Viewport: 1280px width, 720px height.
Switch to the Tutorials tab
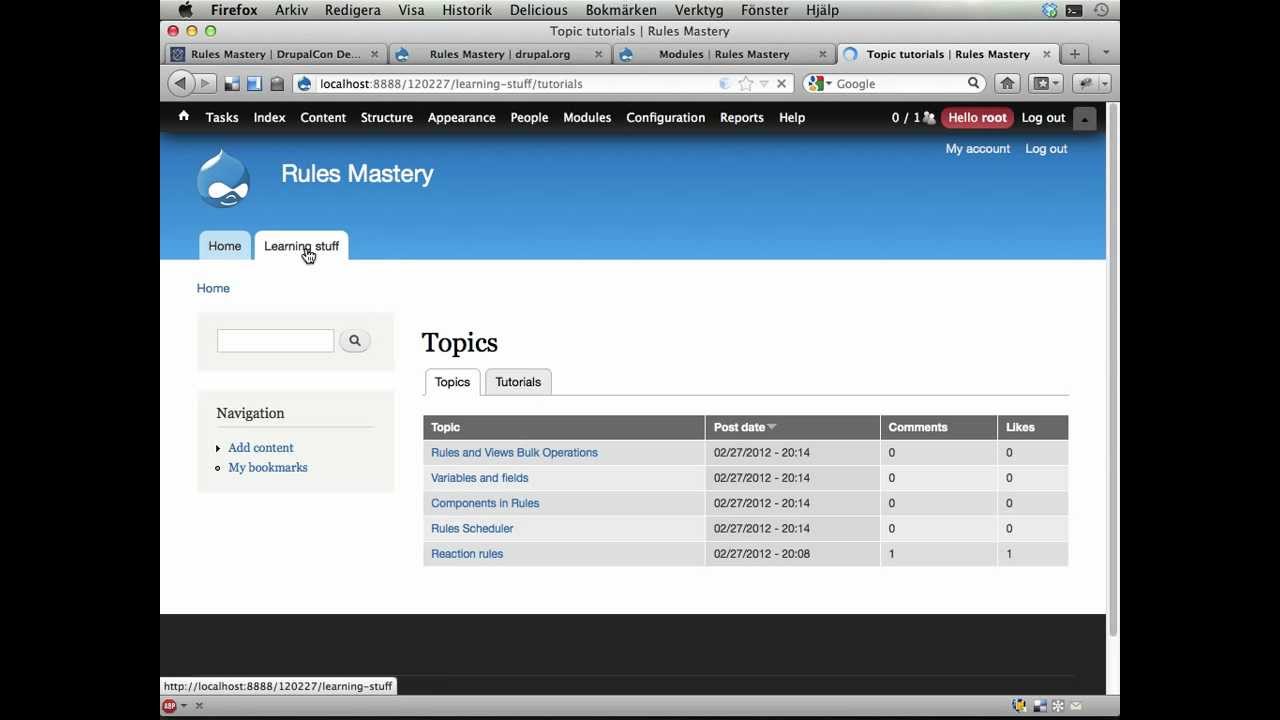click(x=518, y=382)
